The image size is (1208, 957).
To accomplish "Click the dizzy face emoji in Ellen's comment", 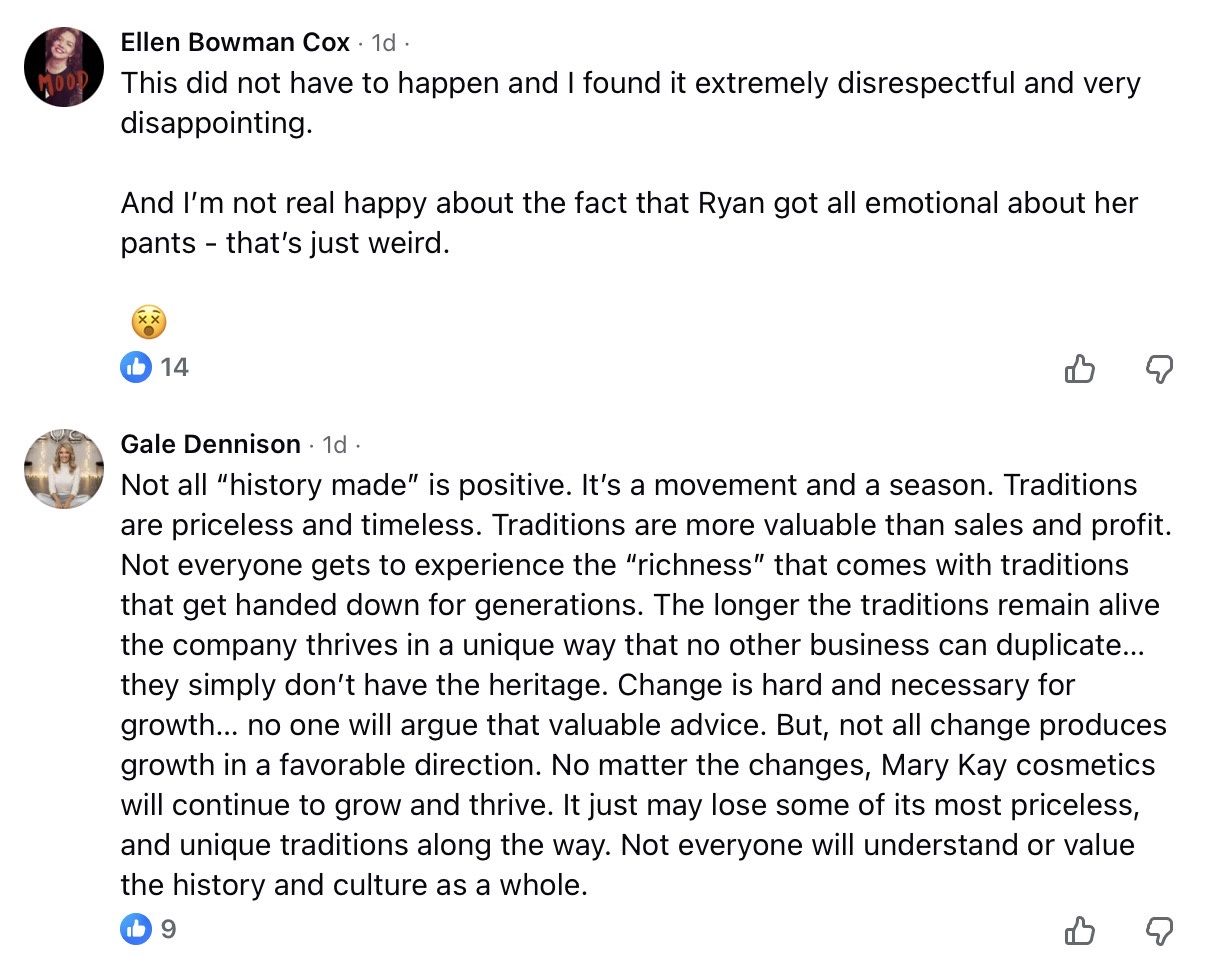I will 148,322.
